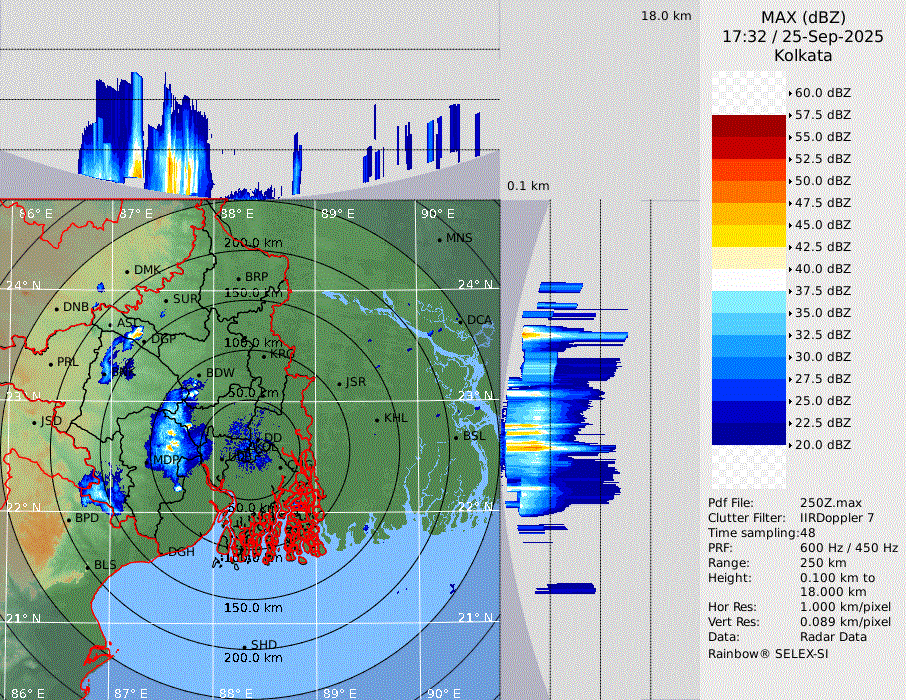Click the 35.0 dBZ legend label
Viewport: 906px width, 700px height.
(x=822, y=313)
